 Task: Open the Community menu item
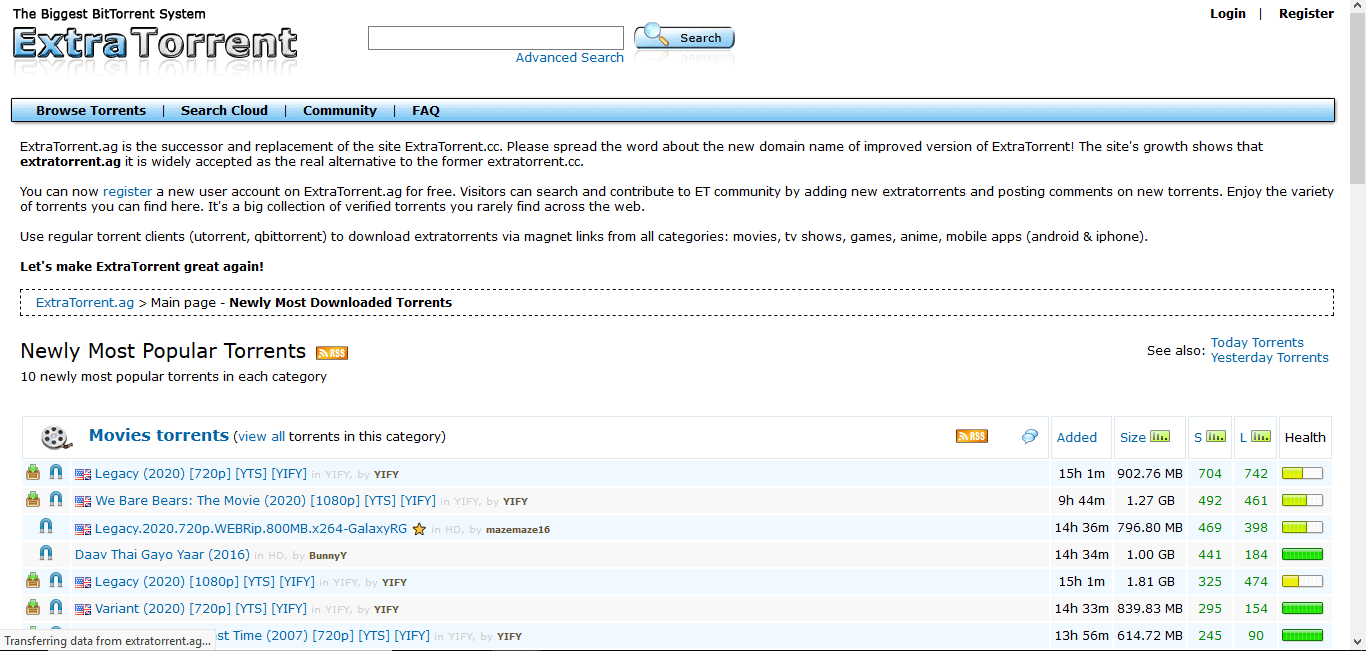[340, 111]
